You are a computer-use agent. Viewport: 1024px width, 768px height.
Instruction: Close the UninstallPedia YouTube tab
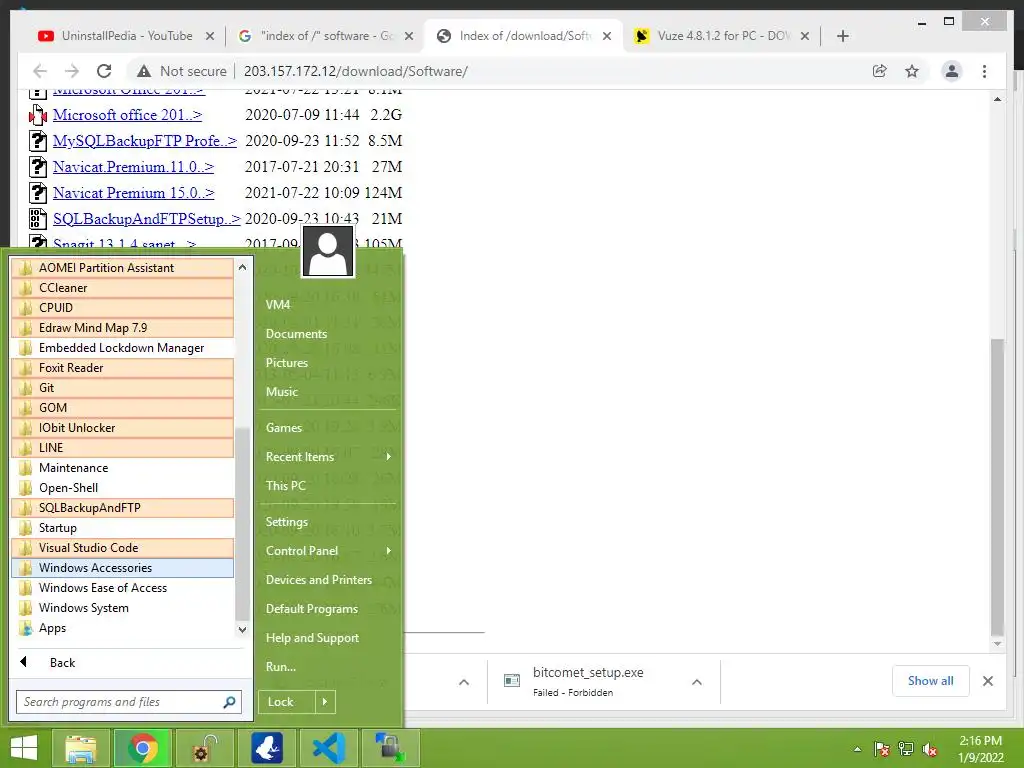coord(210,36)
